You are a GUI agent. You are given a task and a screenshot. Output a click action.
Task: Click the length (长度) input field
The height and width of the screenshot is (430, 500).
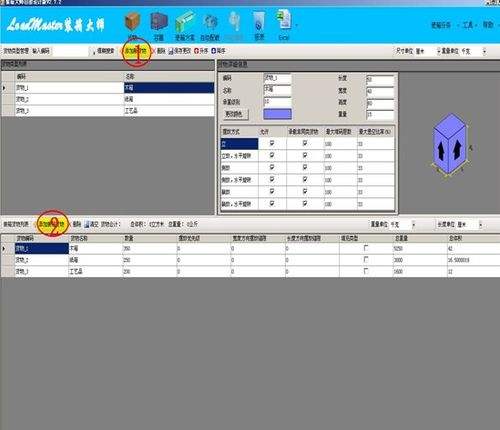click(x=380, y=79)
